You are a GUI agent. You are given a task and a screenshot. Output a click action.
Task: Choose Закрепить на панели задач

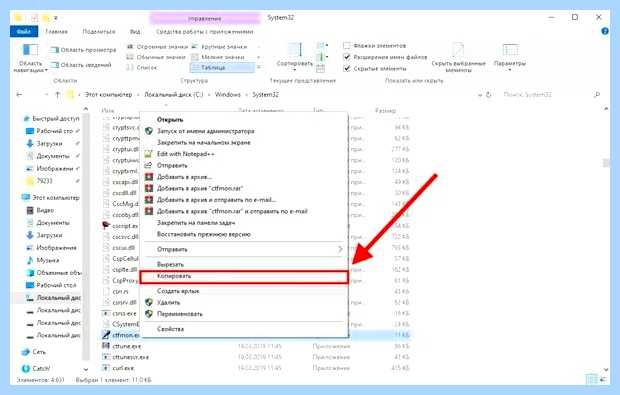(196, 223)
